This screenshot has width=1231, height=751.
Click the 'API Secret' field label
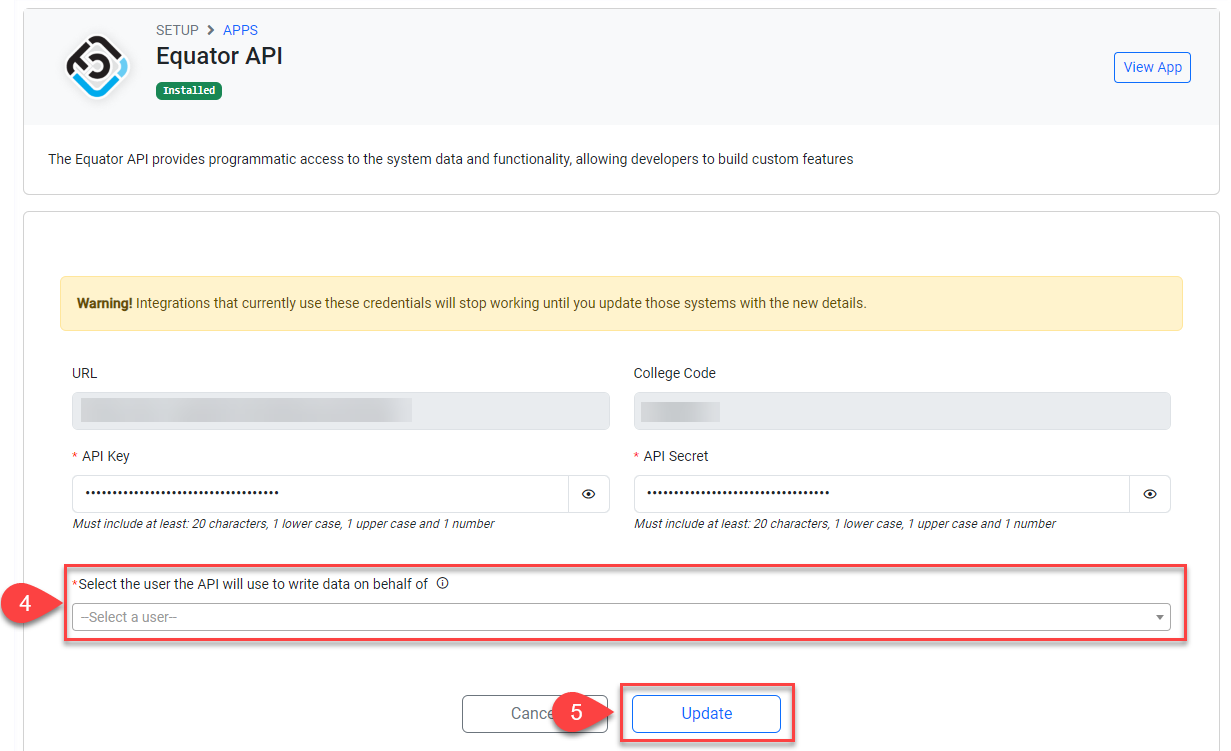coord(676,456)
